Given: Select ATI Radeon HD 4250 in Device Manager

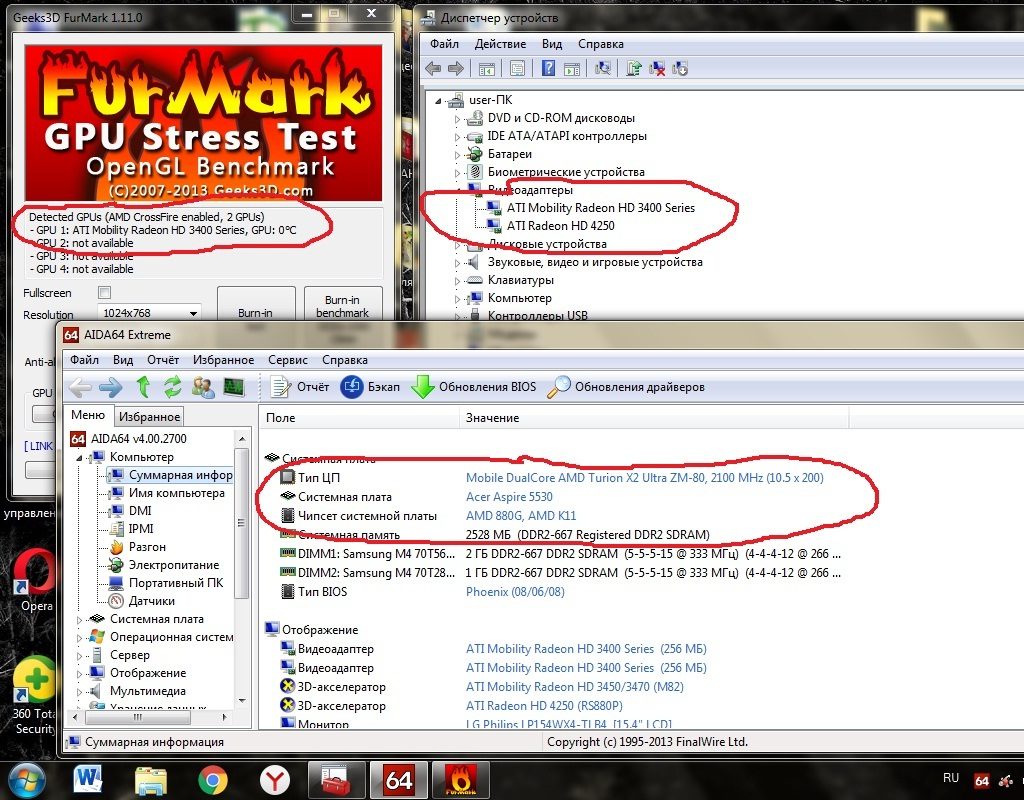Looking at the screenshot, I should click(560, 226).
